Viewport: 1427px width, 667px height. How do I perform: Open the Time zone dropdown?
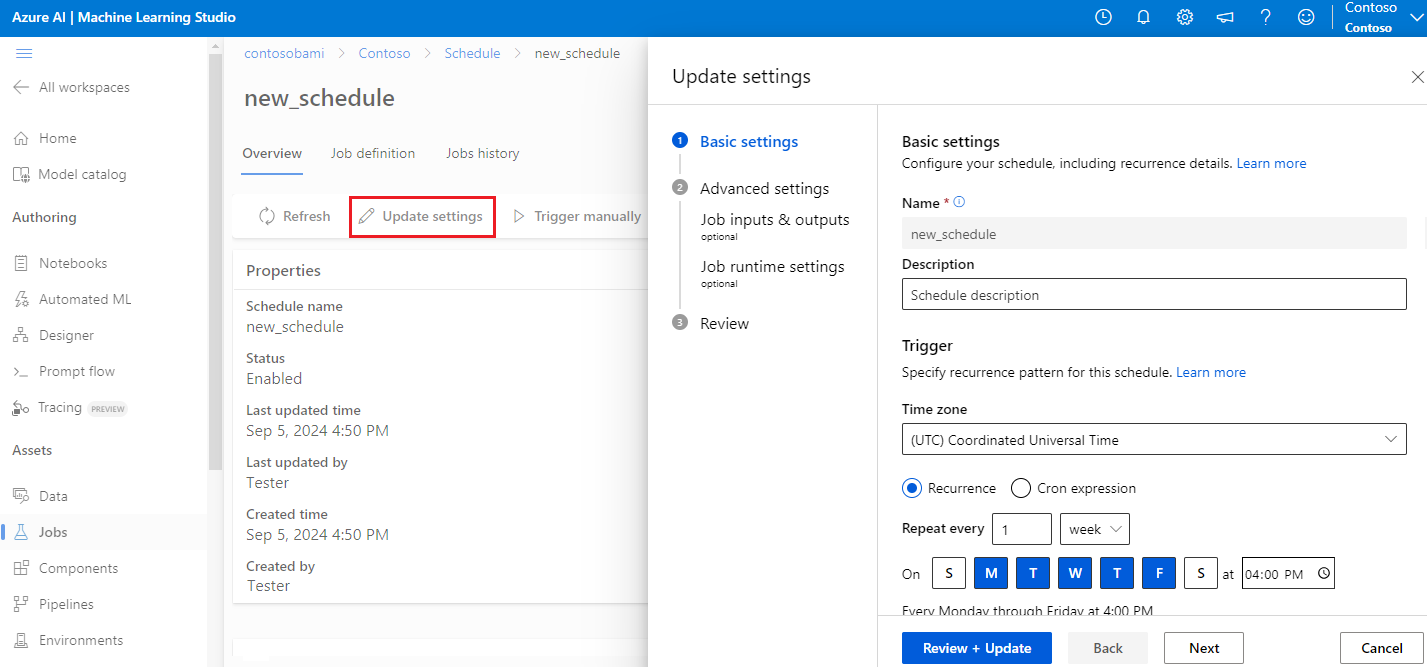pos(1154,440)
